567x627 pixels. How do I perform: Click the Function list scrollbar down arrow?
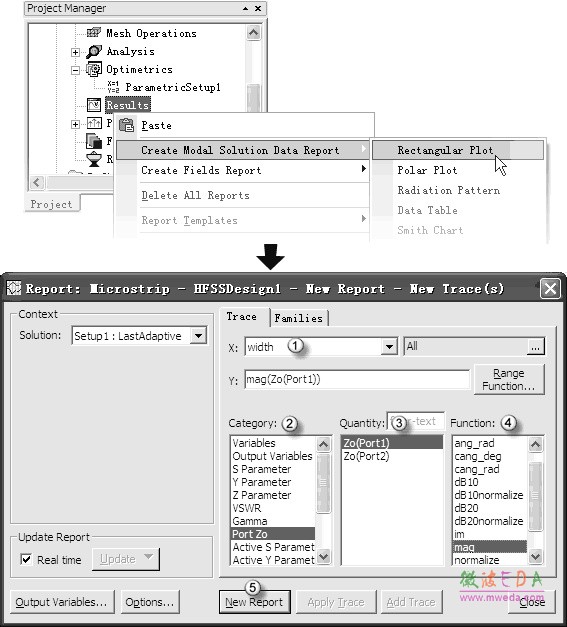[x=535, y=556]
